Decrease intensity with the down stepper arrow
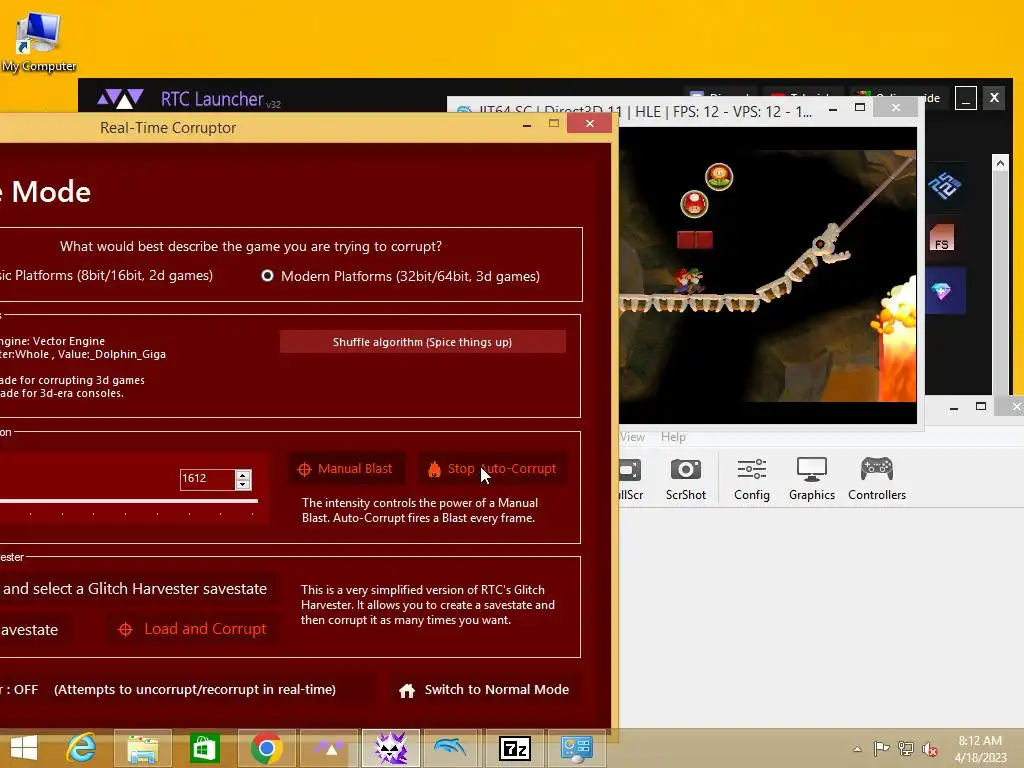 (x=243, y=485)
